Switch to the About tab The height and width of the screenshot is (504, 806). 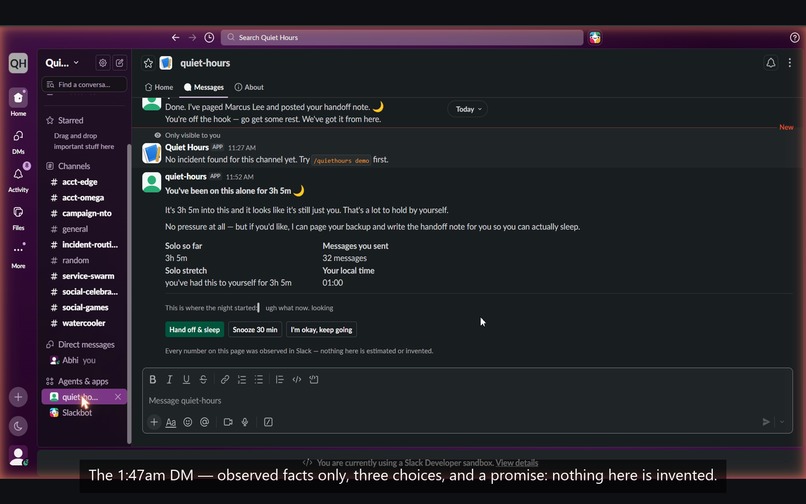(x=249, y=87)
